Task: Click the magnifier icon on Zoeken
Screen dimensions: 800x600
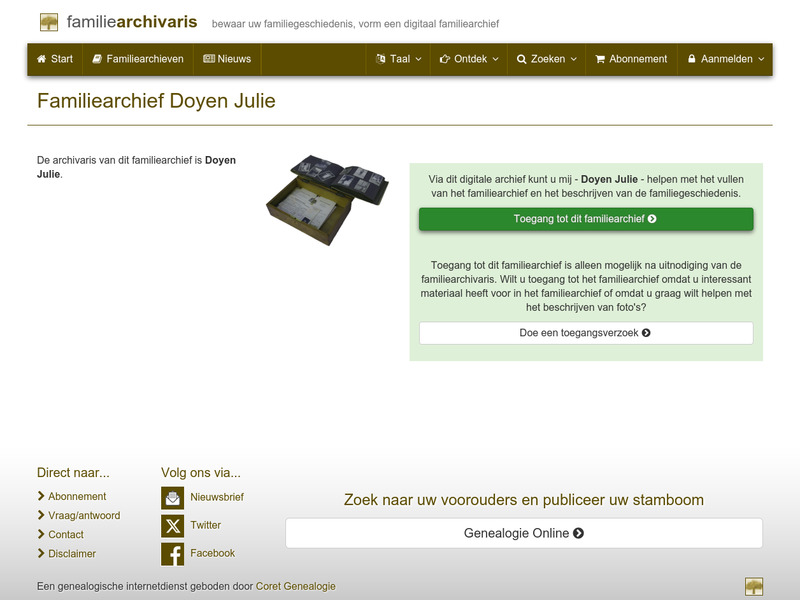Action: [x=524, y=59]
